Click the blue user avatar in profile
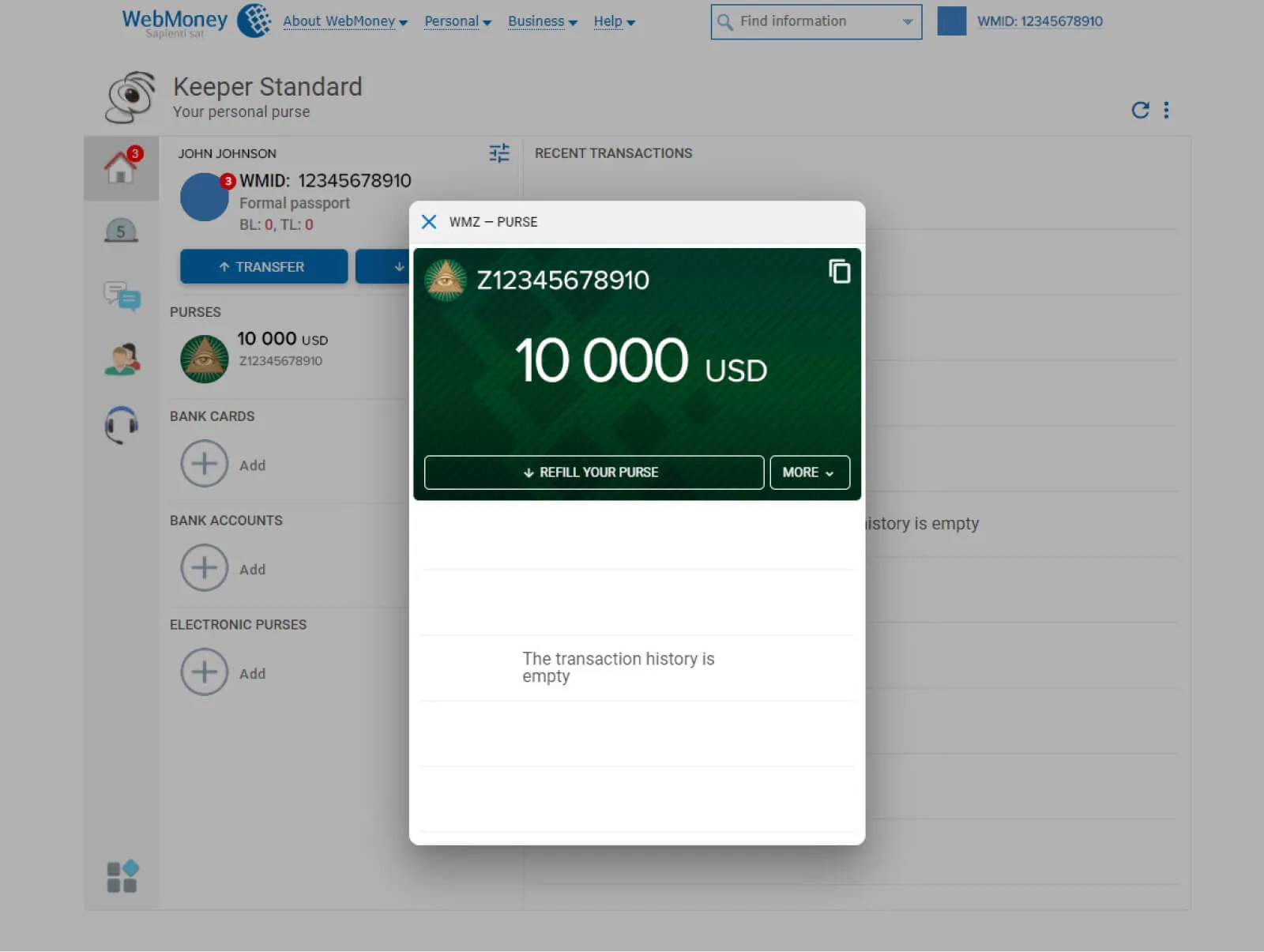This screenshot has height=952, width=1264. [x=205, y=197]
